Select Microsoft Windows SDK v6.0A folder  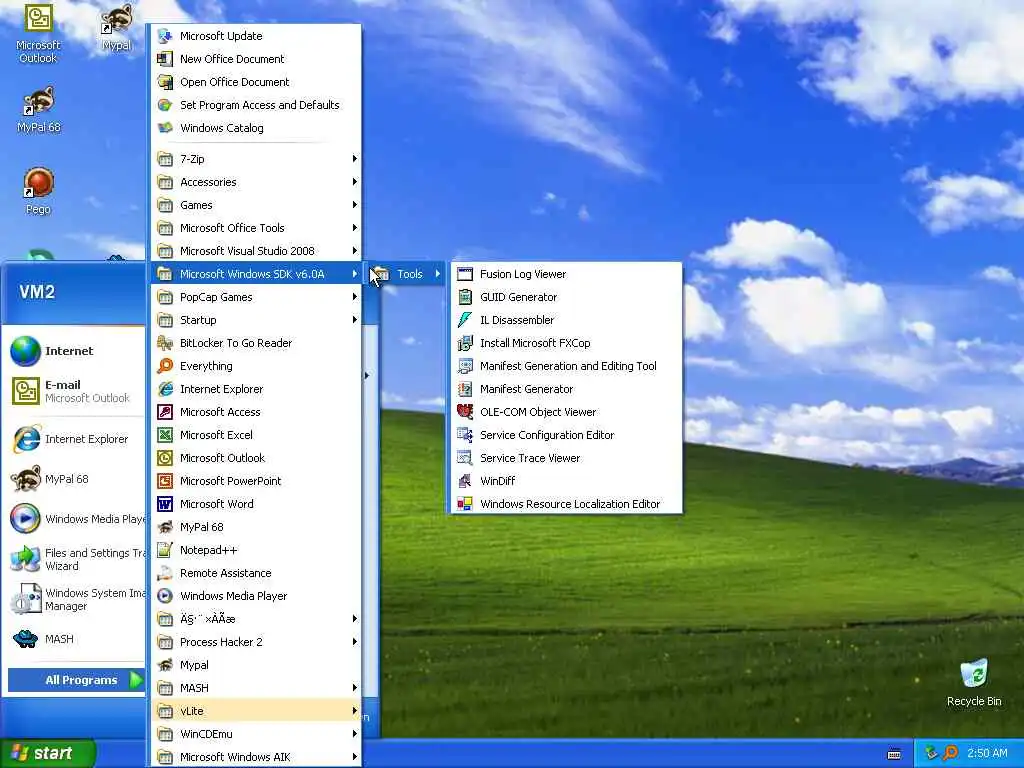coord(256,274)
